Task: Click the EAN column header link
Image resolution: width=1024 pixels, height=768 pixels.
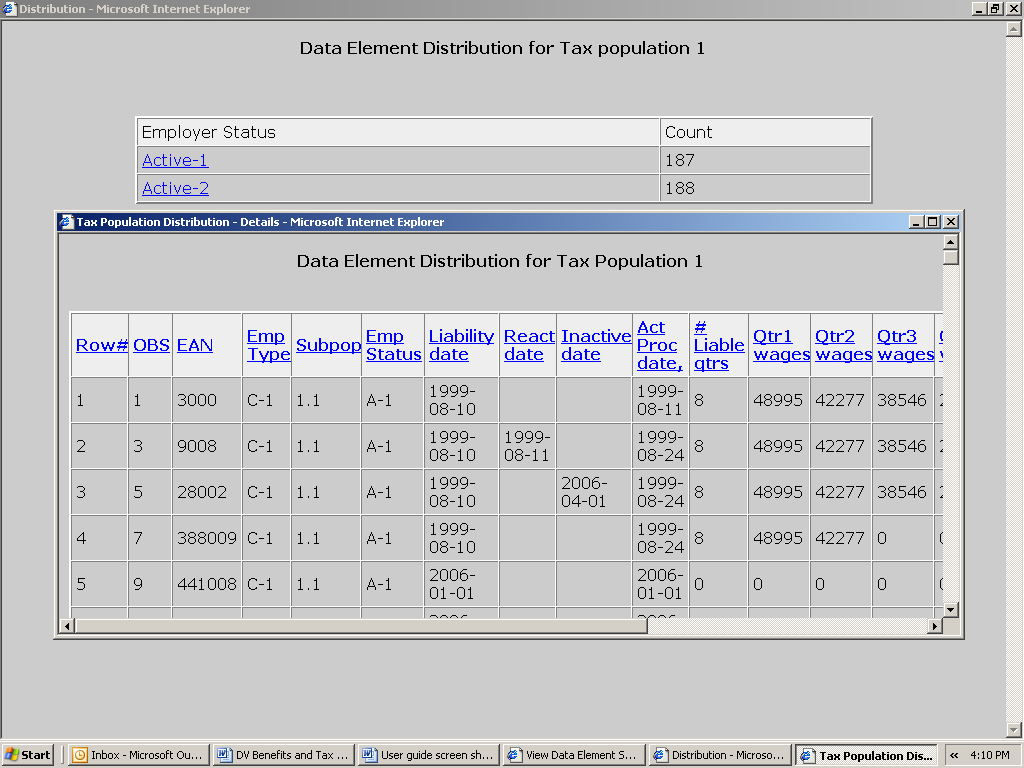Action: click(195, 345)
